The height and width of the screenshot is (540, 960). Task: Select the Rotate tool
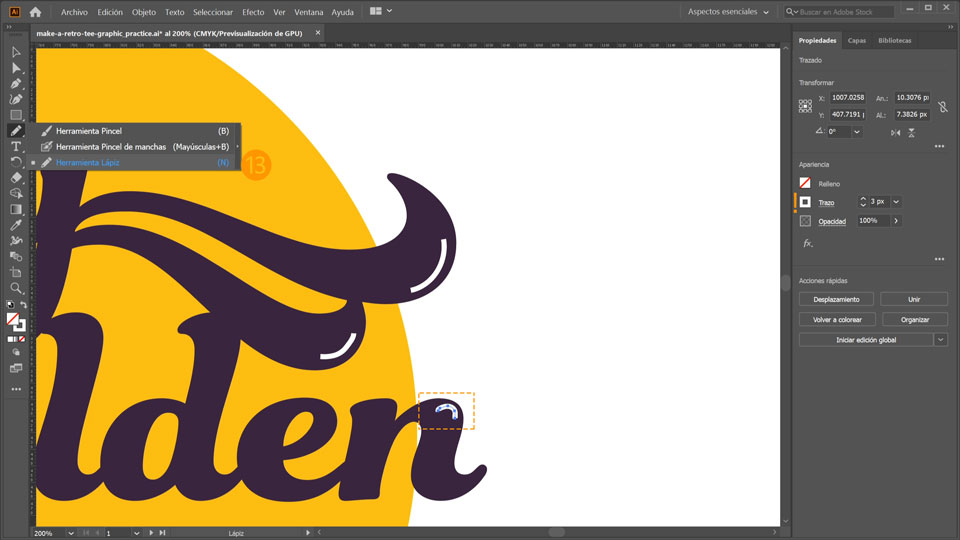16,162
